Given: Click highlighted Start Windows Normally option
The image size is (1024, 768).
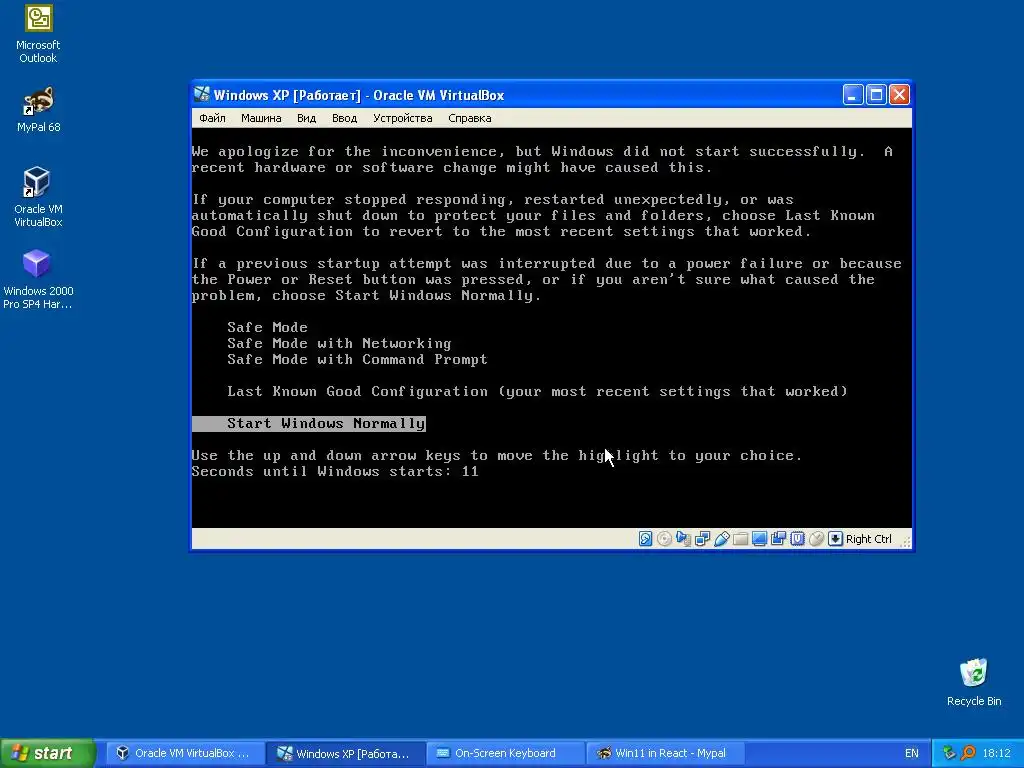Looking at the screenshot, I should (x=309, y=423).
